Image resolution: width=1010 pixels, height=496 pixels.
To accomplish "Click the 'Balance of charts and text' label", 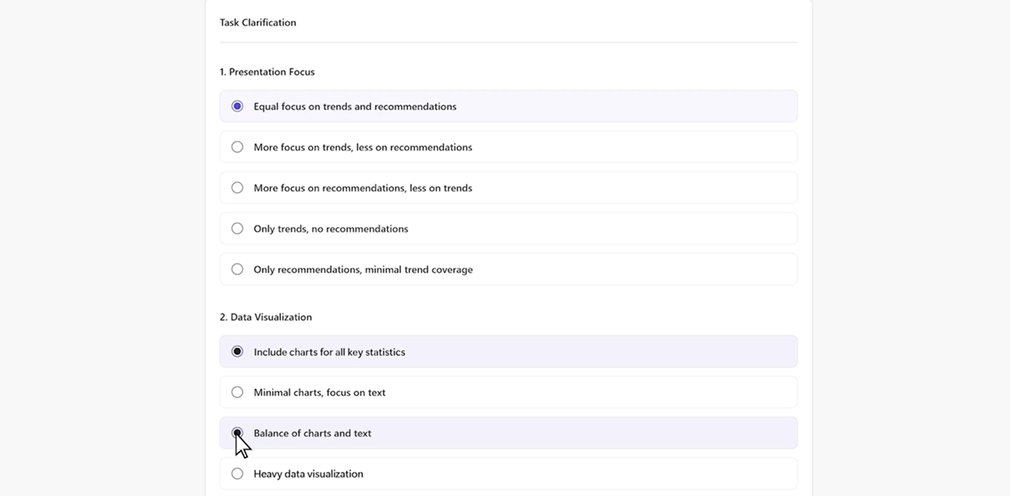I will tap(312, 434).
